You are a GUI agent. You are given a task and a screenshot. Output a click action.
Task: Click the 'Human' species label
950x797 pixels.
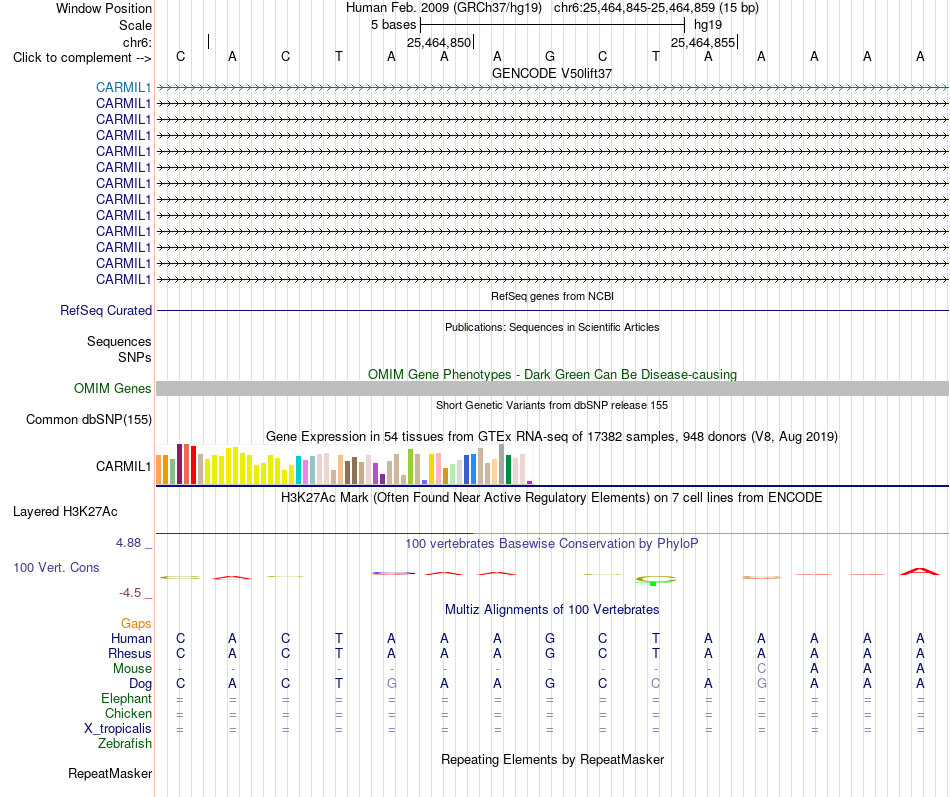[131, 638]
